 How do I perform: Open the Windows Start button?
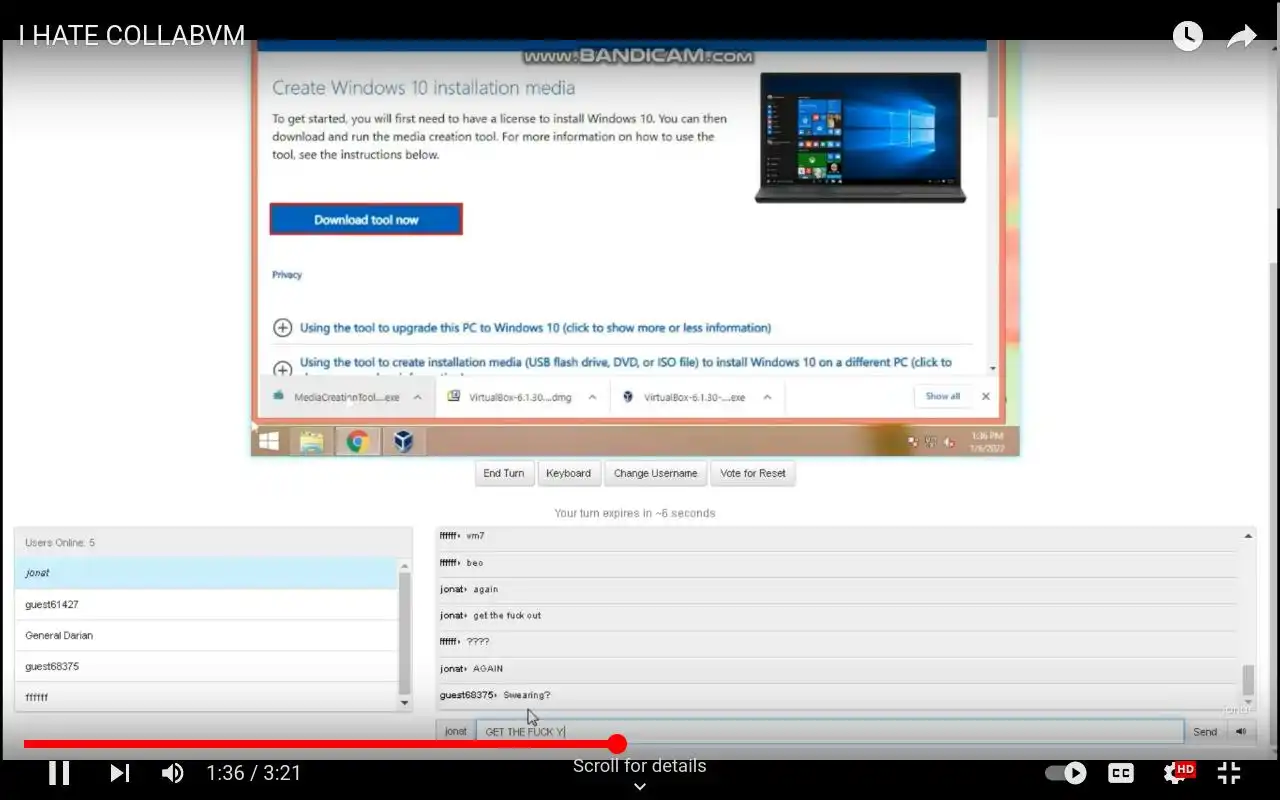click(x=269, y=441)
